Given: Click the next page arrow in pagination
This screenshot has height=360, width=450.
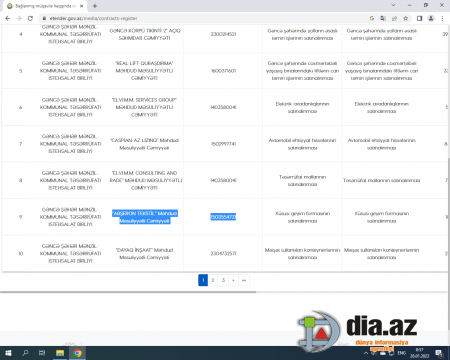Looking at the screenshot, I should click(233, 280).
